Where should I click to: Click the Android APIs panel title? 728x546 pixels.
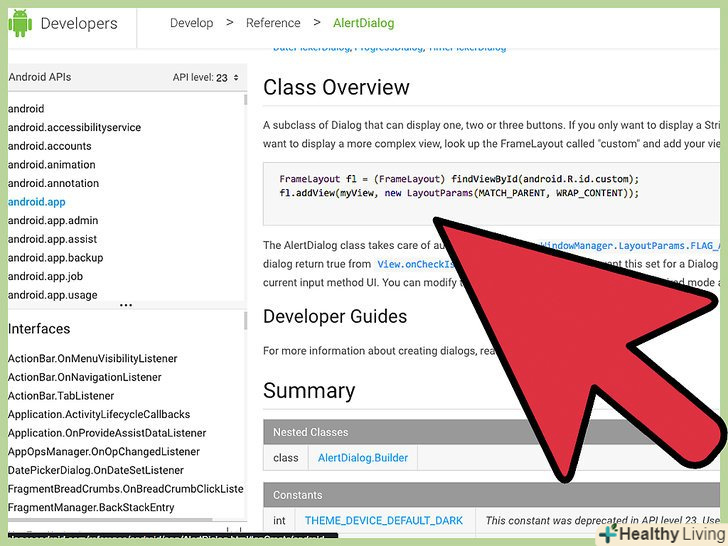click(x=39, y=77)
